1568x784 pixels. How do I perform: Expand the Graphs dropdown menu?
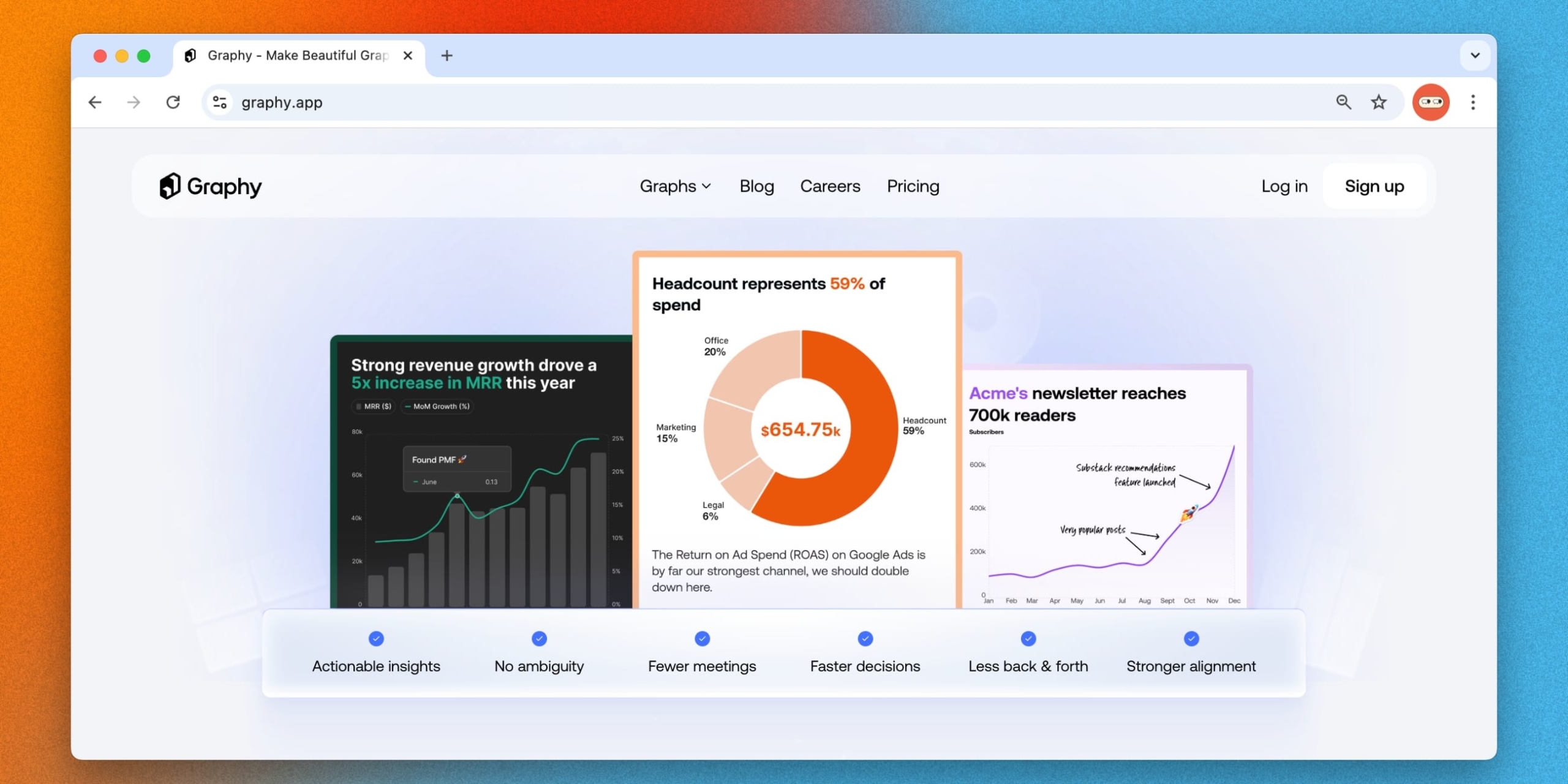(x=675, y=186)
